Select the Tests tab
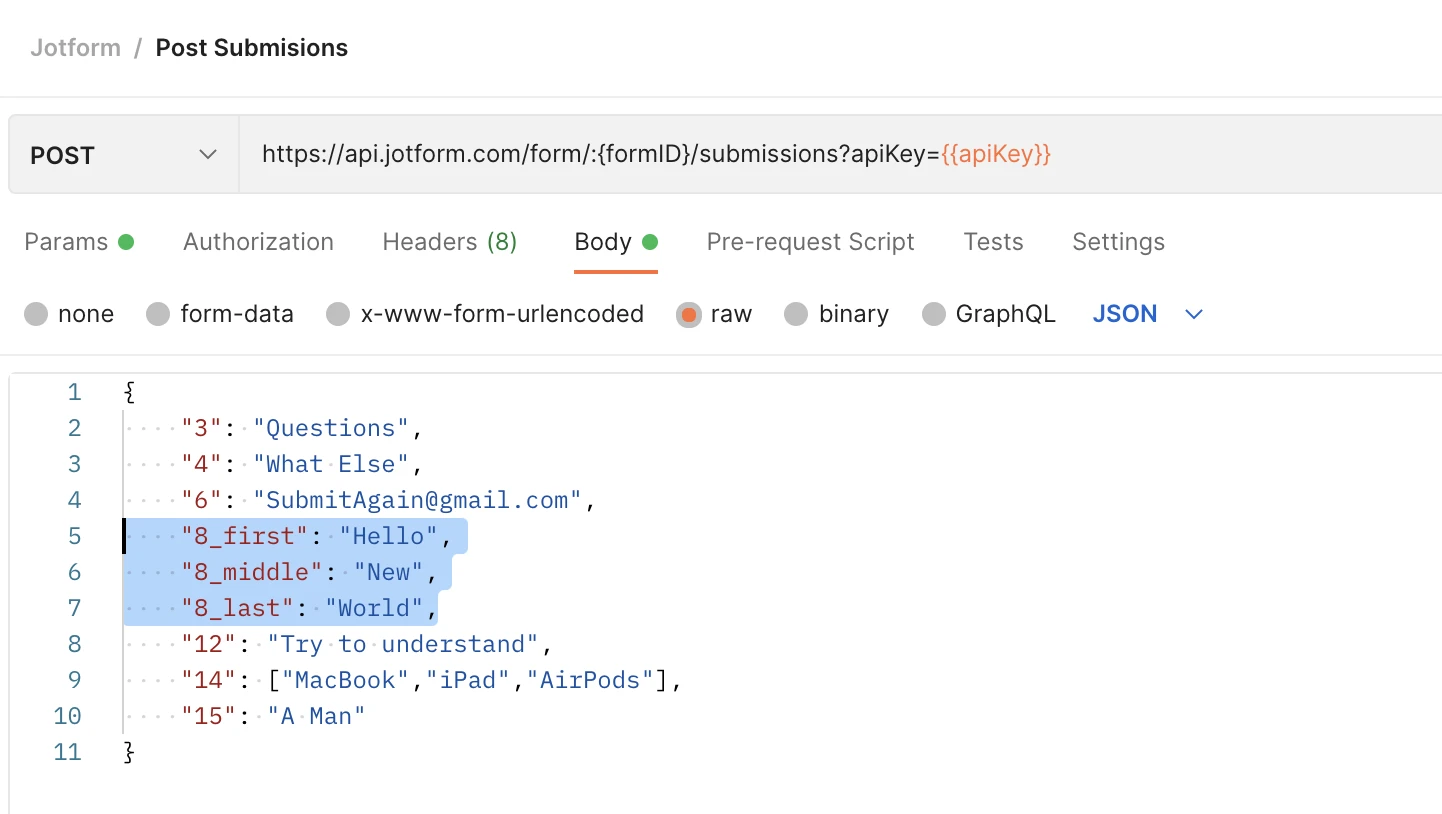This screenshot has height=814, width=1442. coord(993,241)
